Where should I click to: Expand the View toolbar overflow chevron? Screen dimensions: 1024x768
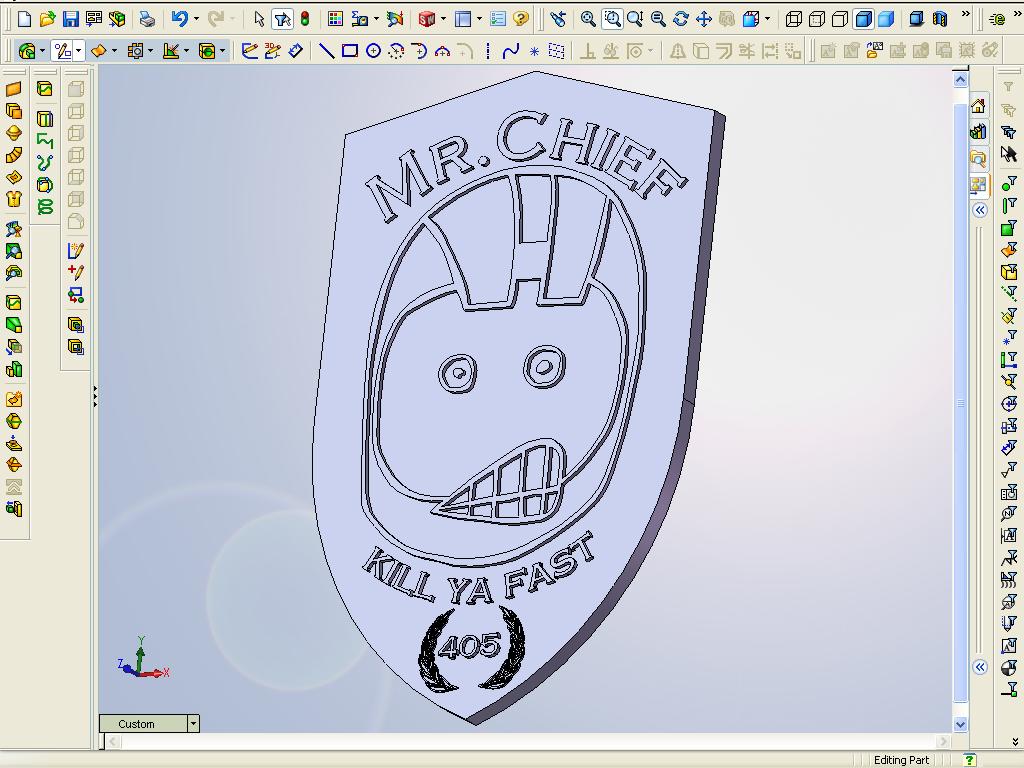(x=966, y=14)
